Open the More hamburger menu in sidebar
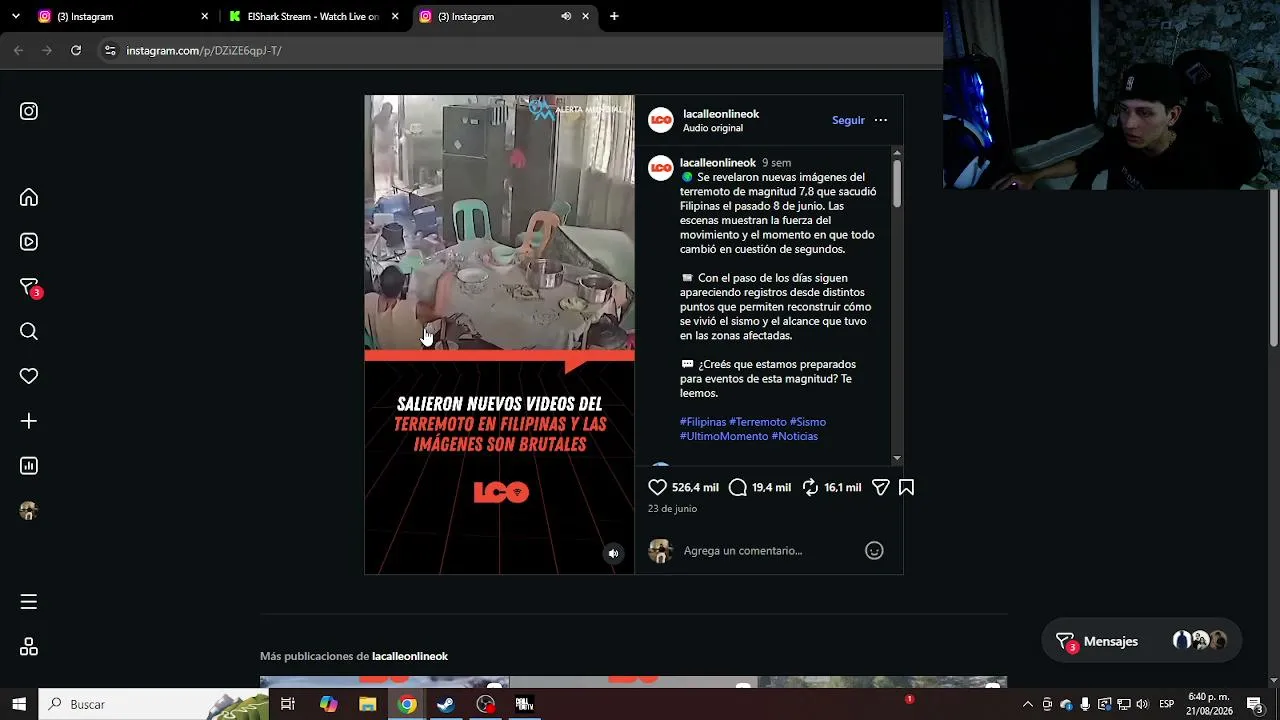Viewport: 1280px width, 720px height. coord(29,602)
